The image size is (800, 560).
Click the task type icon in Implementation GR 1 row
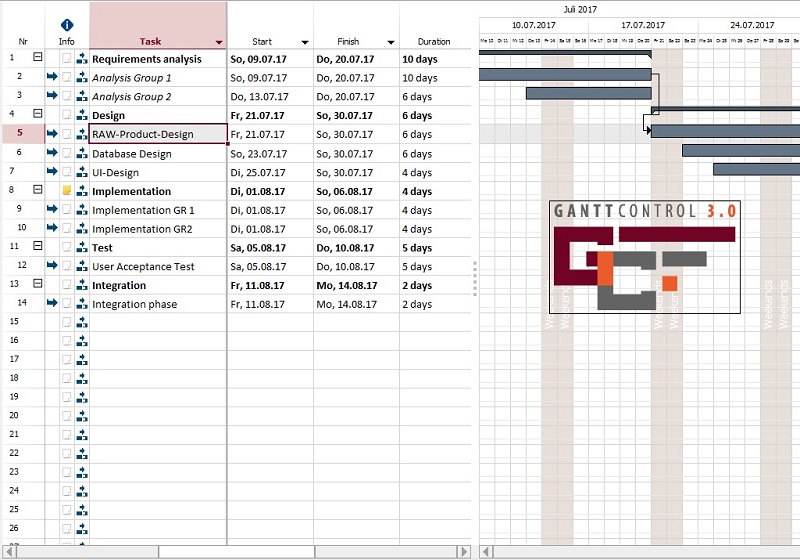coord(82,210)
